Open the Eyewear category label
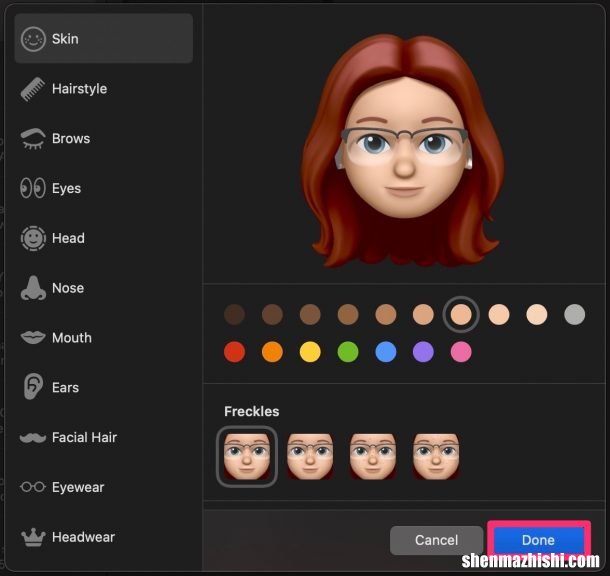This screenshot has height=576, width=610. click(x=78, y=487)
